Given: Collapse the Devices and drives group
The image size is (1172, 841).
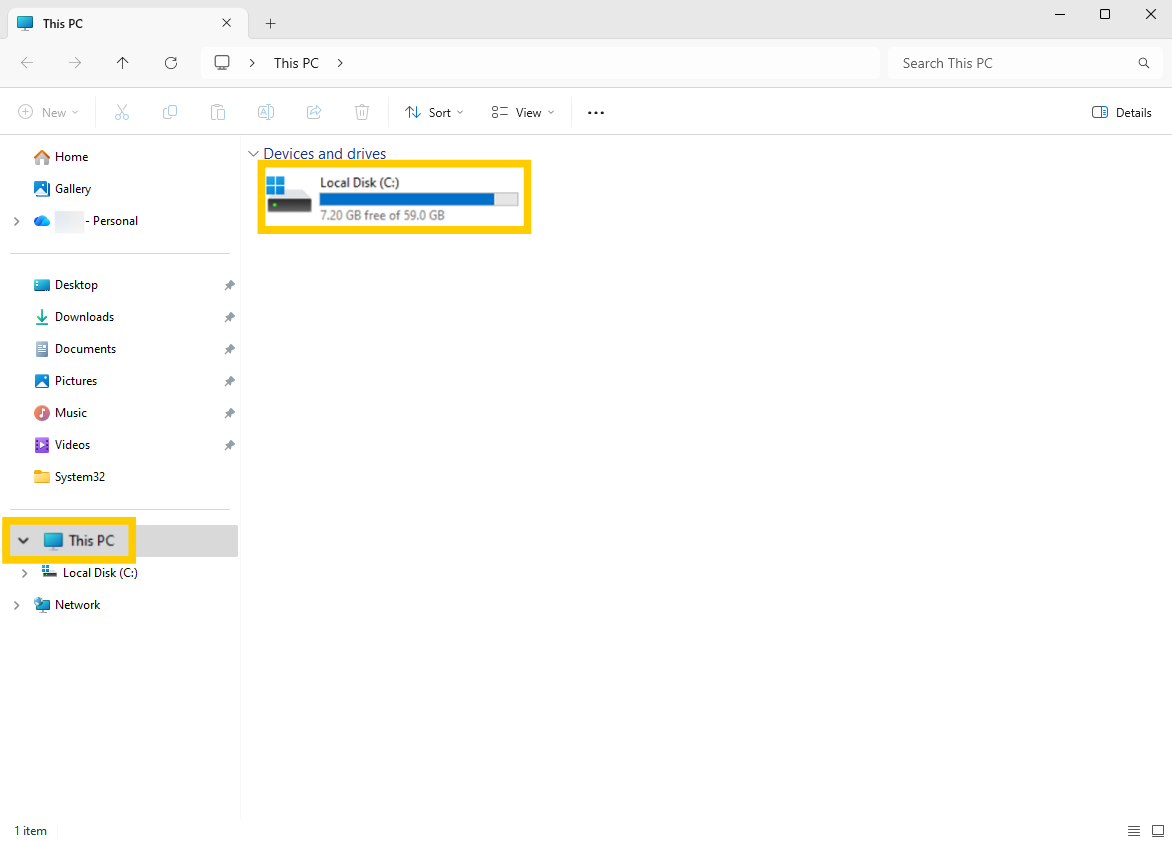Looking at the screenshot, I should 253,154.
